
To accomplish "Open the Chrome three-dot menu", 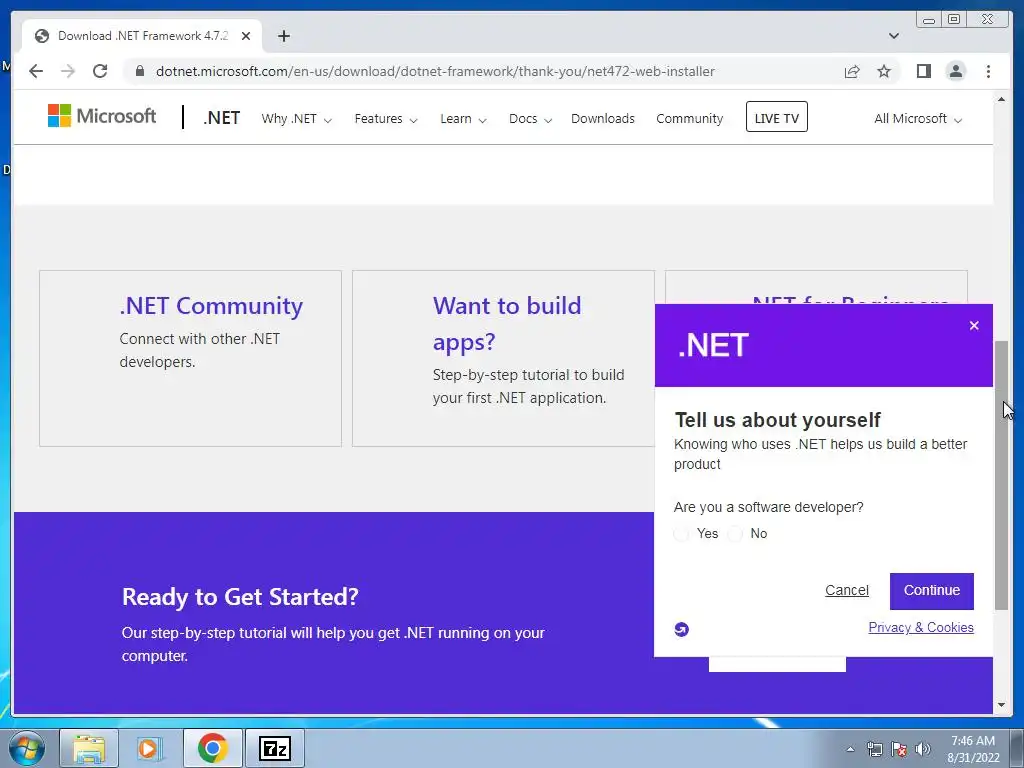I will pos(988,71).
